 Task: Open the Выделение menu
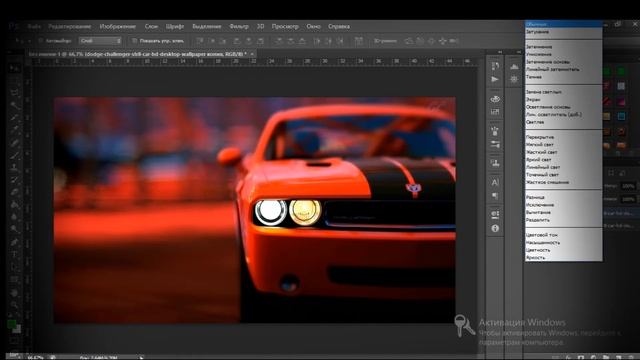[207, 27]
